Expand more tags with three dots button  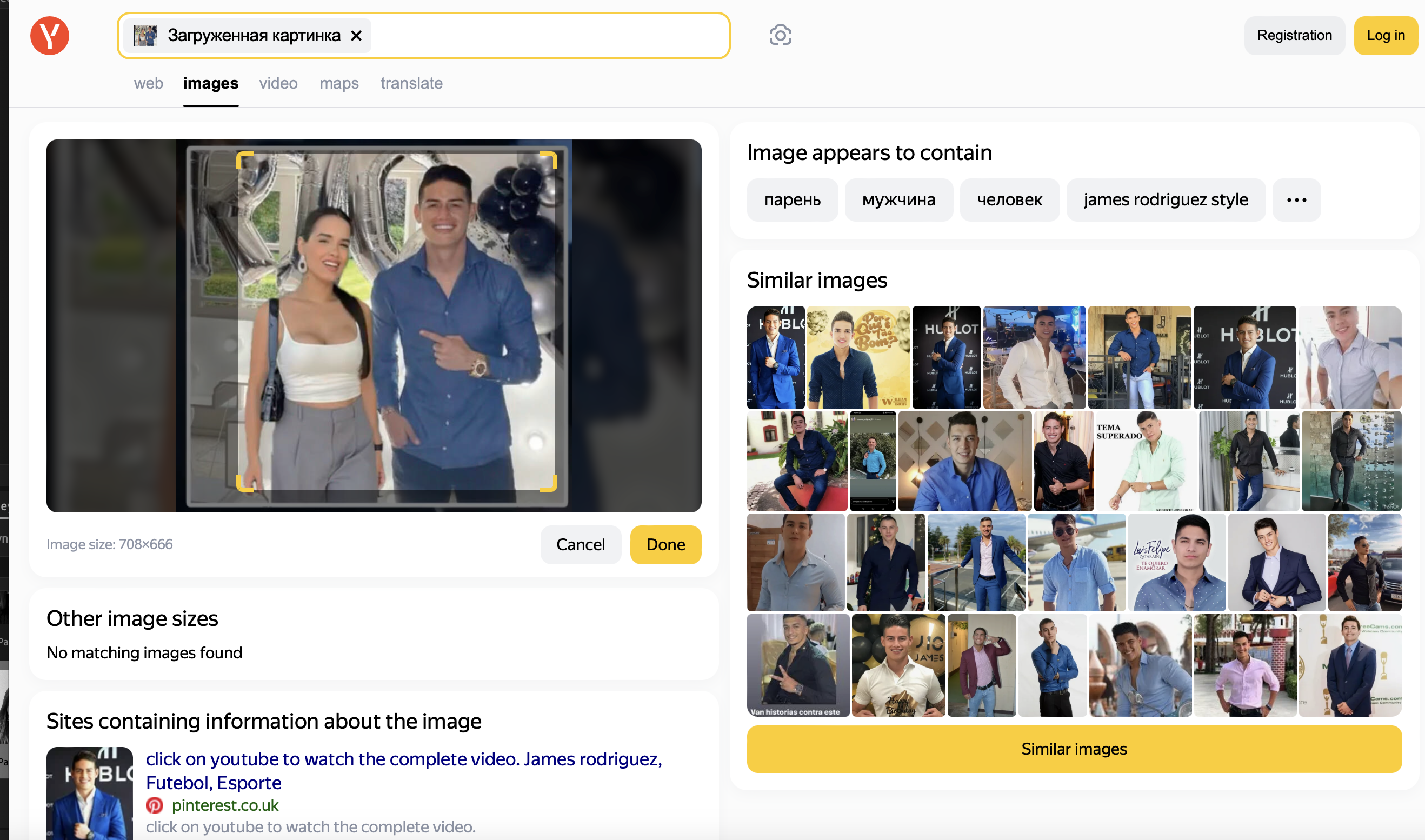(1296, 200)
